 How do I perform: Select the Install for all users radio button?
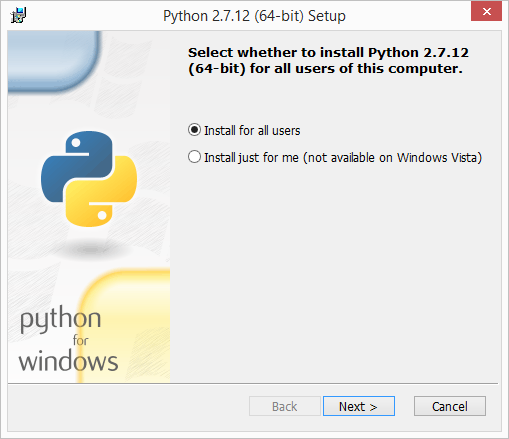[x=194, y=130]
